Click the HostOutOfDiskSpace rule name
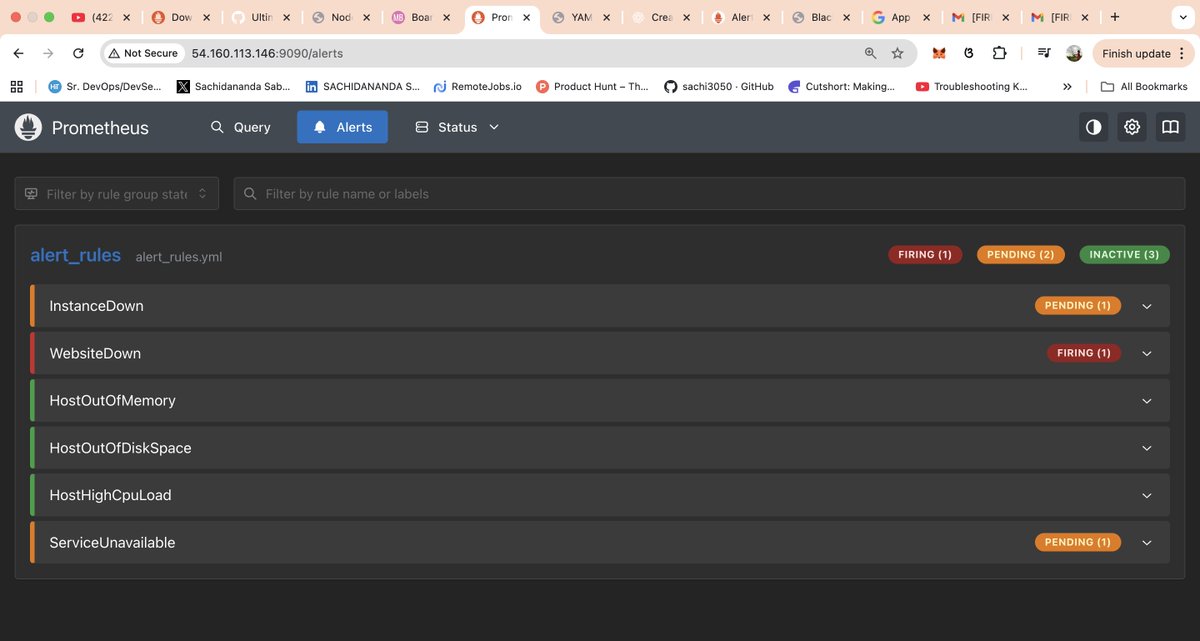The width and height of the screenshot is (1200, 641). (x=120, y=448)
